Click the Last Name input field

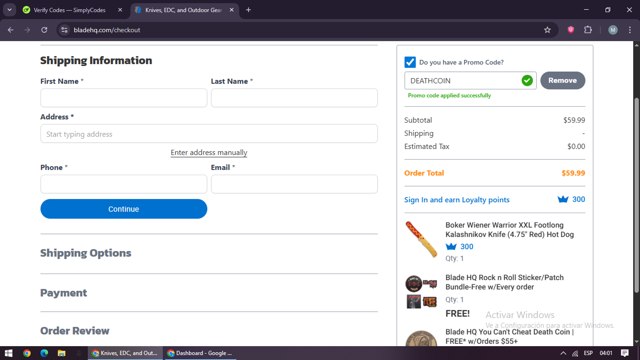click(x=294, y=98)
